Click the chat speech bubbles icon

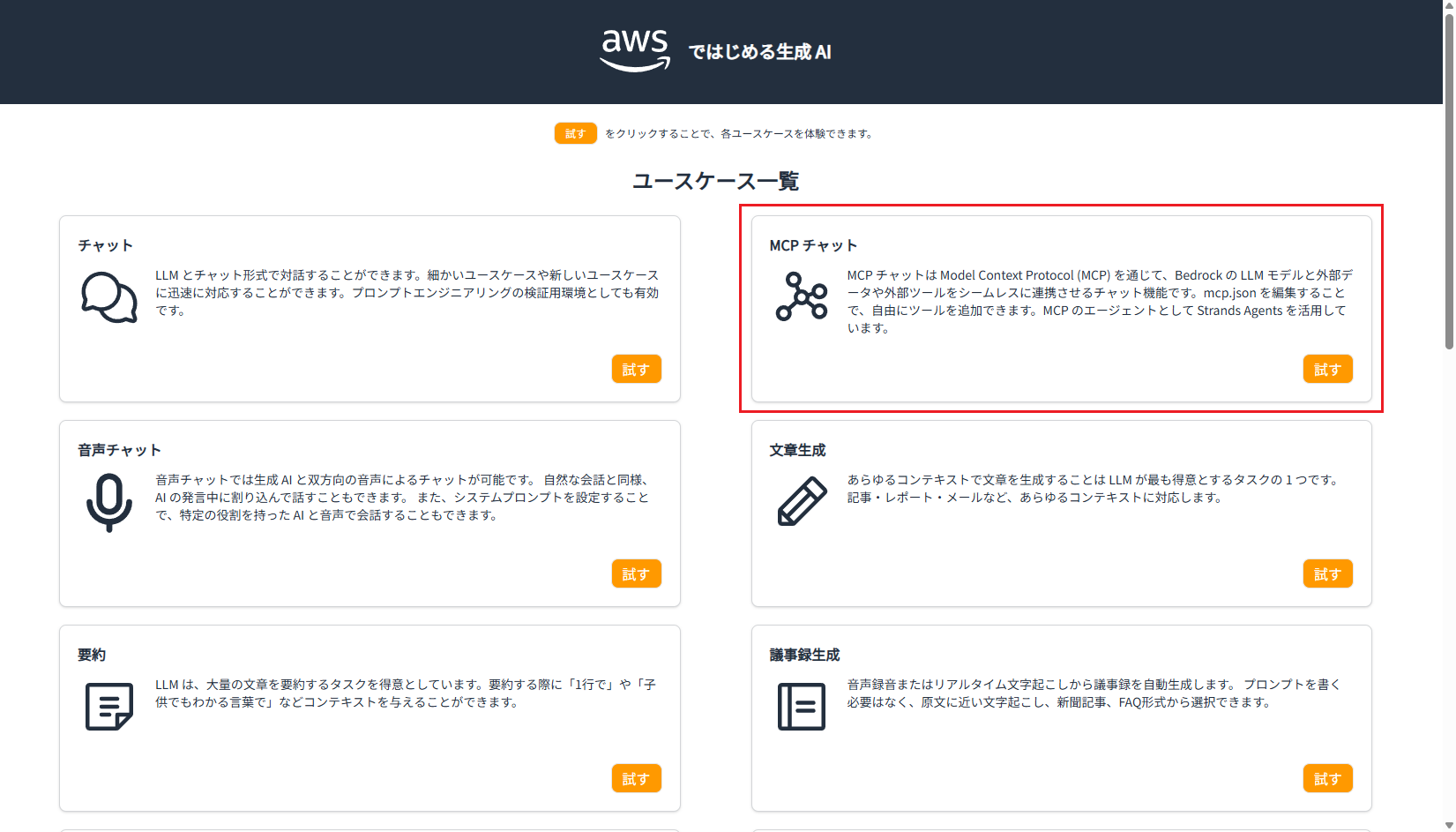[x=109, y=296]
